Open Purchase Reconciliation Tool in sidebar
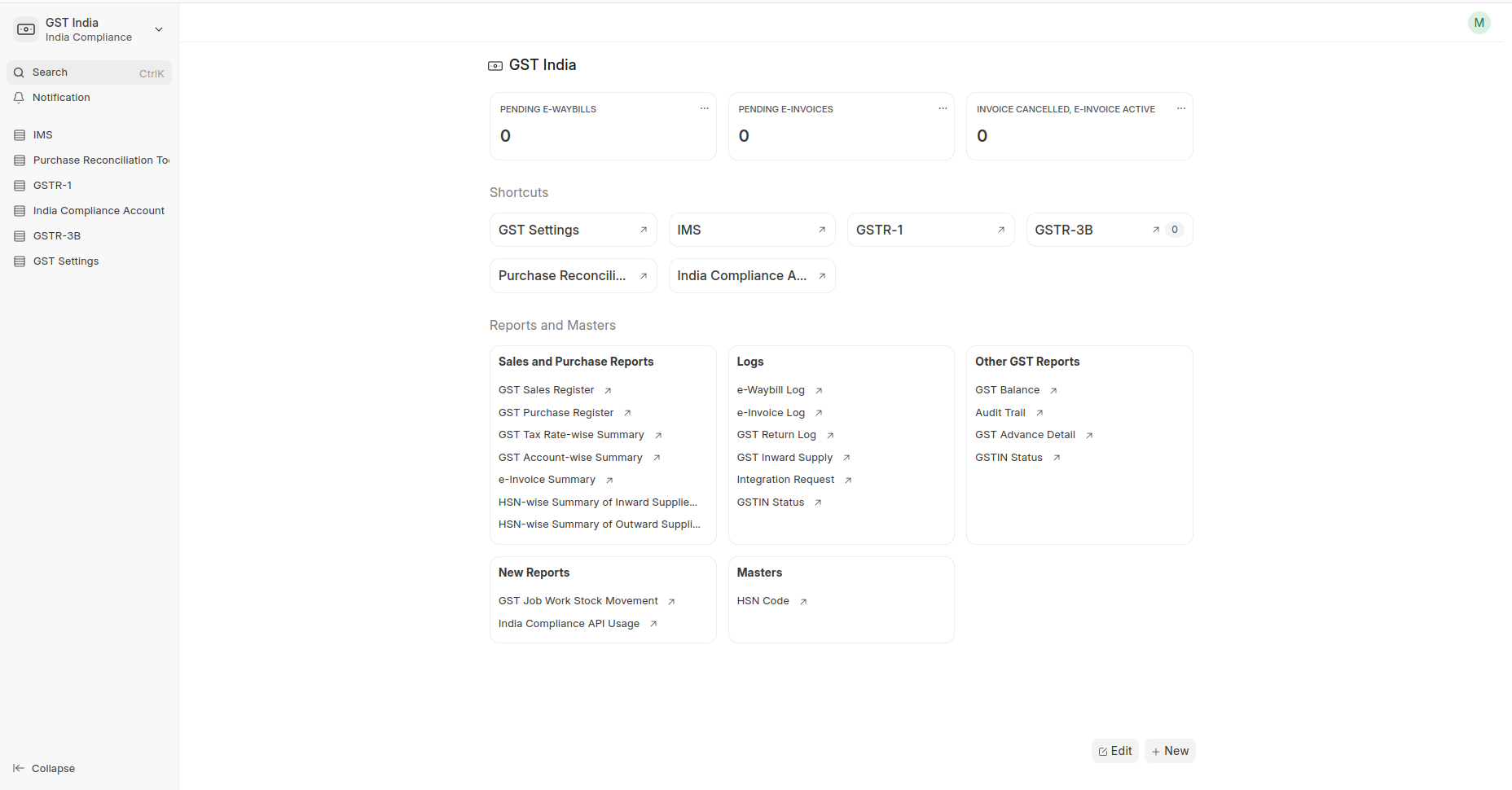Viewport: 1512px width, 790px height. (x=101, y=160)
